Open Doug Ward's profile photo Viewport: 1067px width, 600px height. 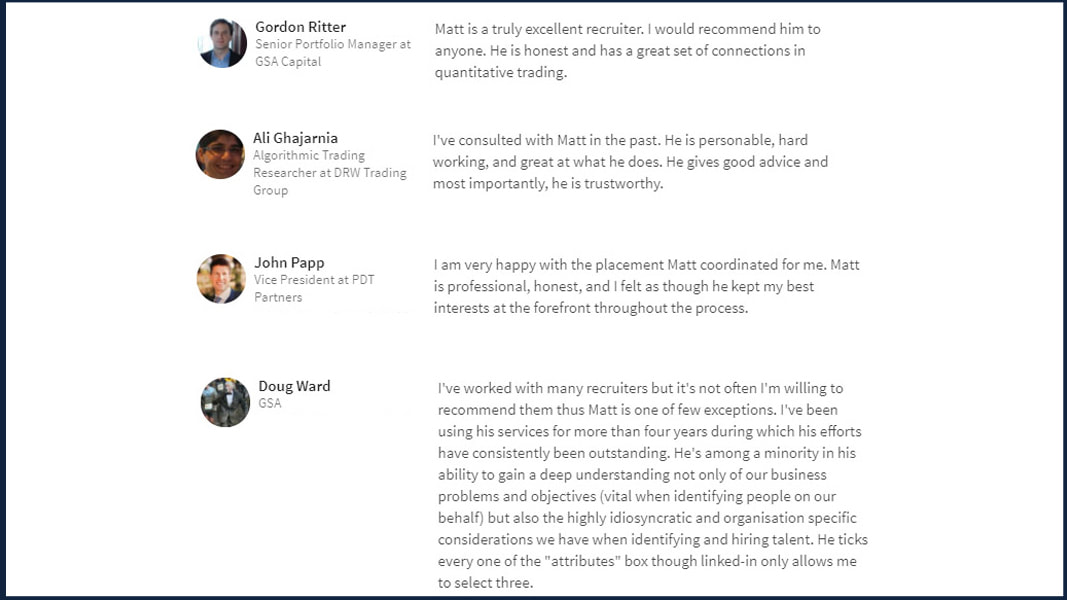tap(225, 402)
